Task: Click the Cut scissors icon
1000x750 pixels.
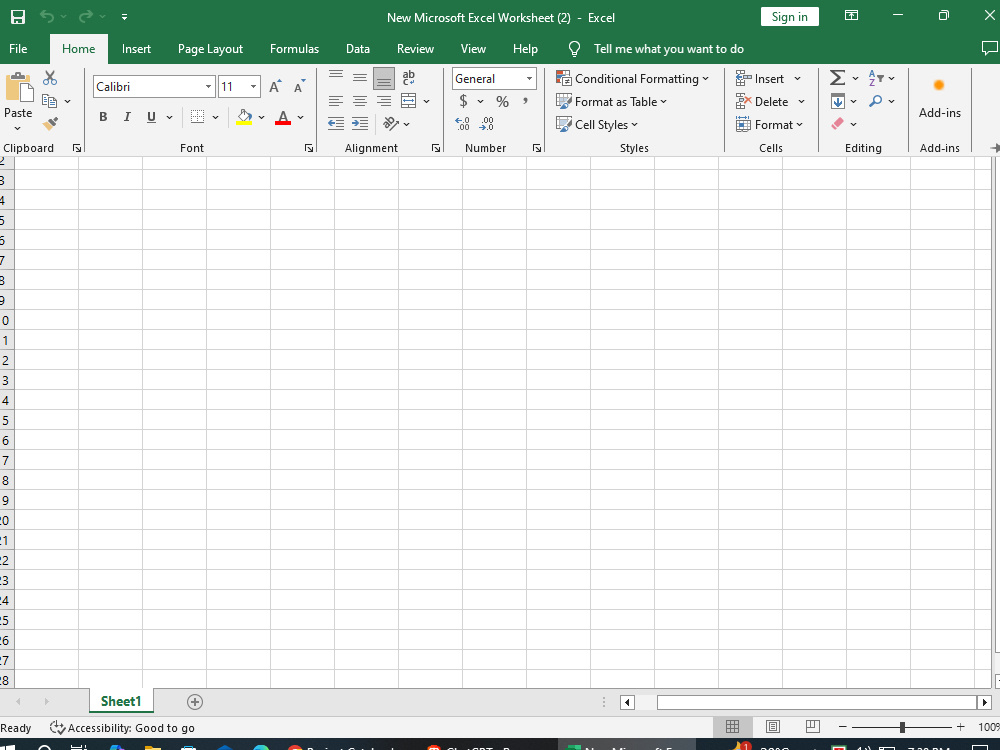Action: pyautogui.click(x=50, y=78)
